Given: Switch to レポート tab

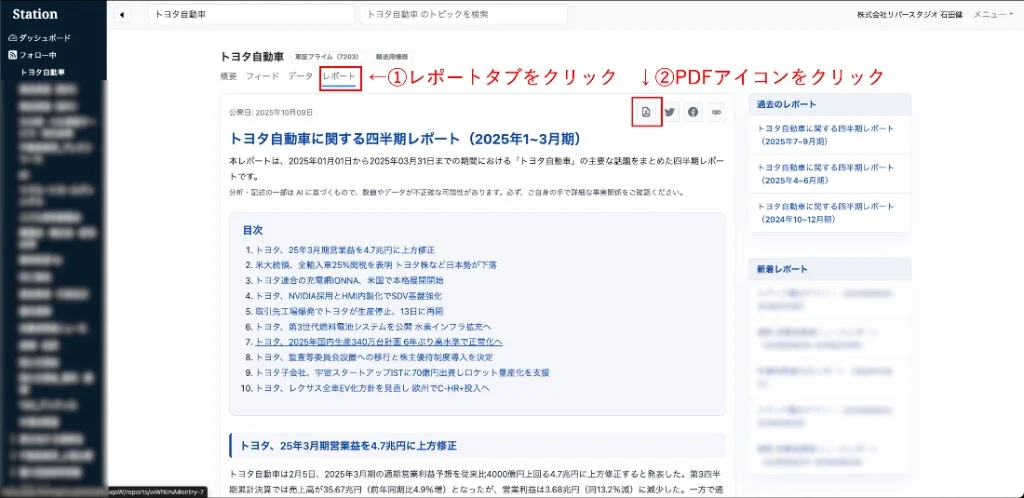Looking at the screenshot, I should 339,77.
